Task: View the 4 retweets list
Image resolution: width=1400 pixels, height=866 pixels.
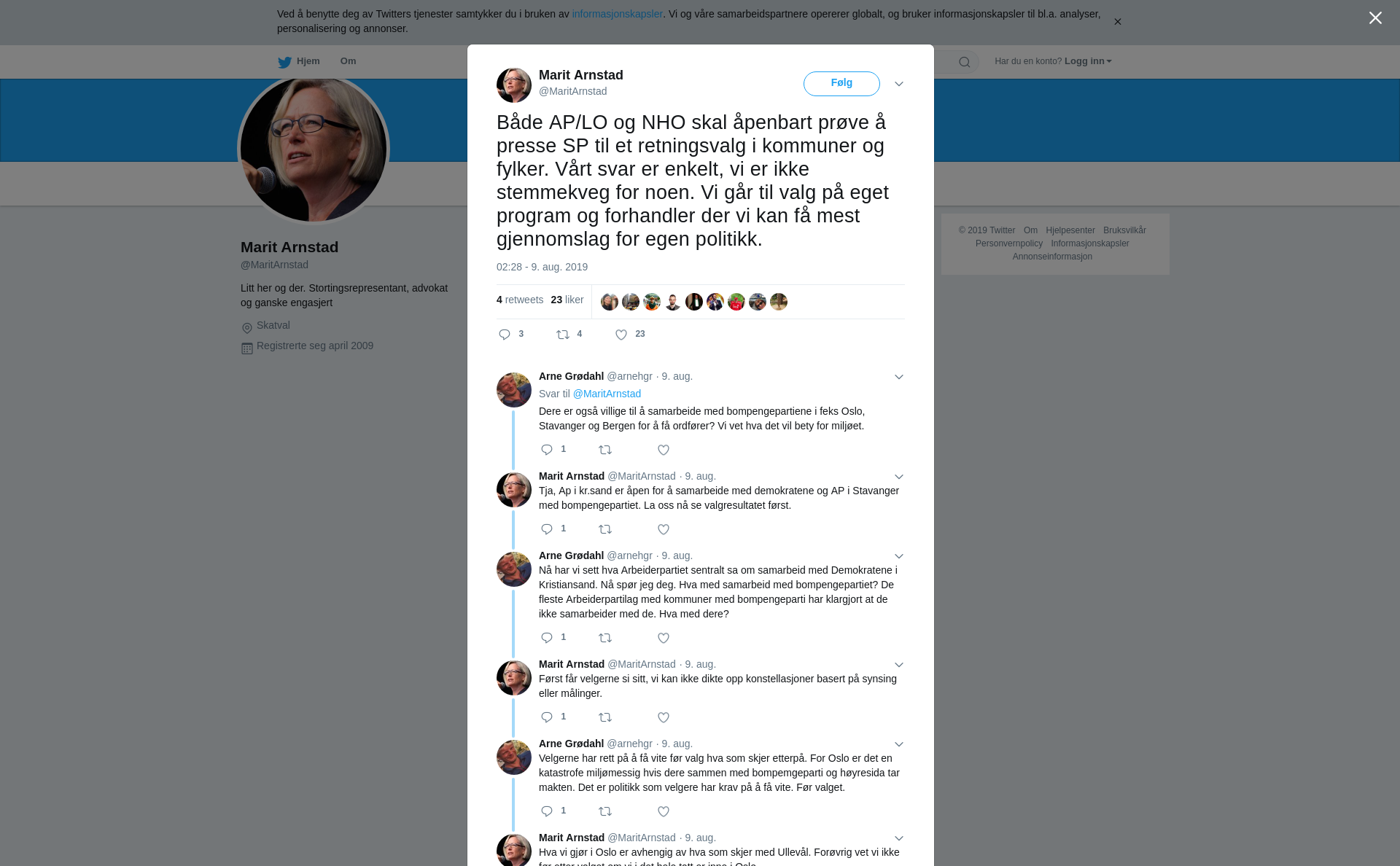Action: pos(520,300)
